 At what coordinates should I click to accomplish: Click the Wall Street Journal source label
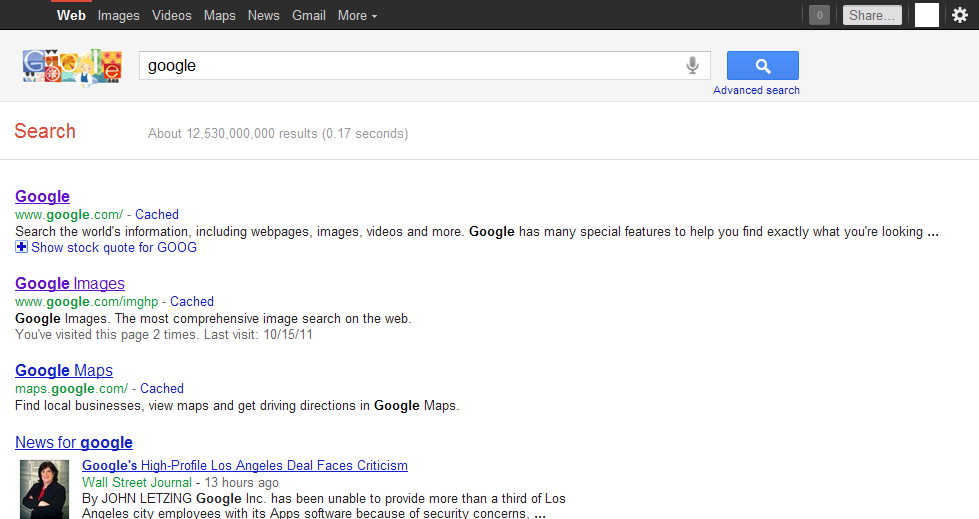[137, 482]
